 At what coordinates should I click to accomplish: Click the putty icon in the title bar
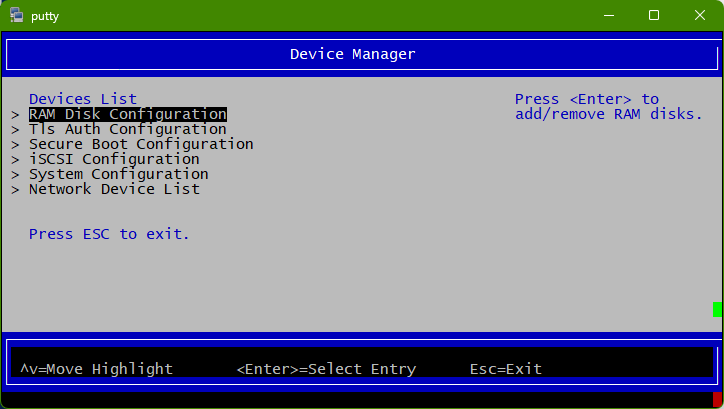coord(16,15)
